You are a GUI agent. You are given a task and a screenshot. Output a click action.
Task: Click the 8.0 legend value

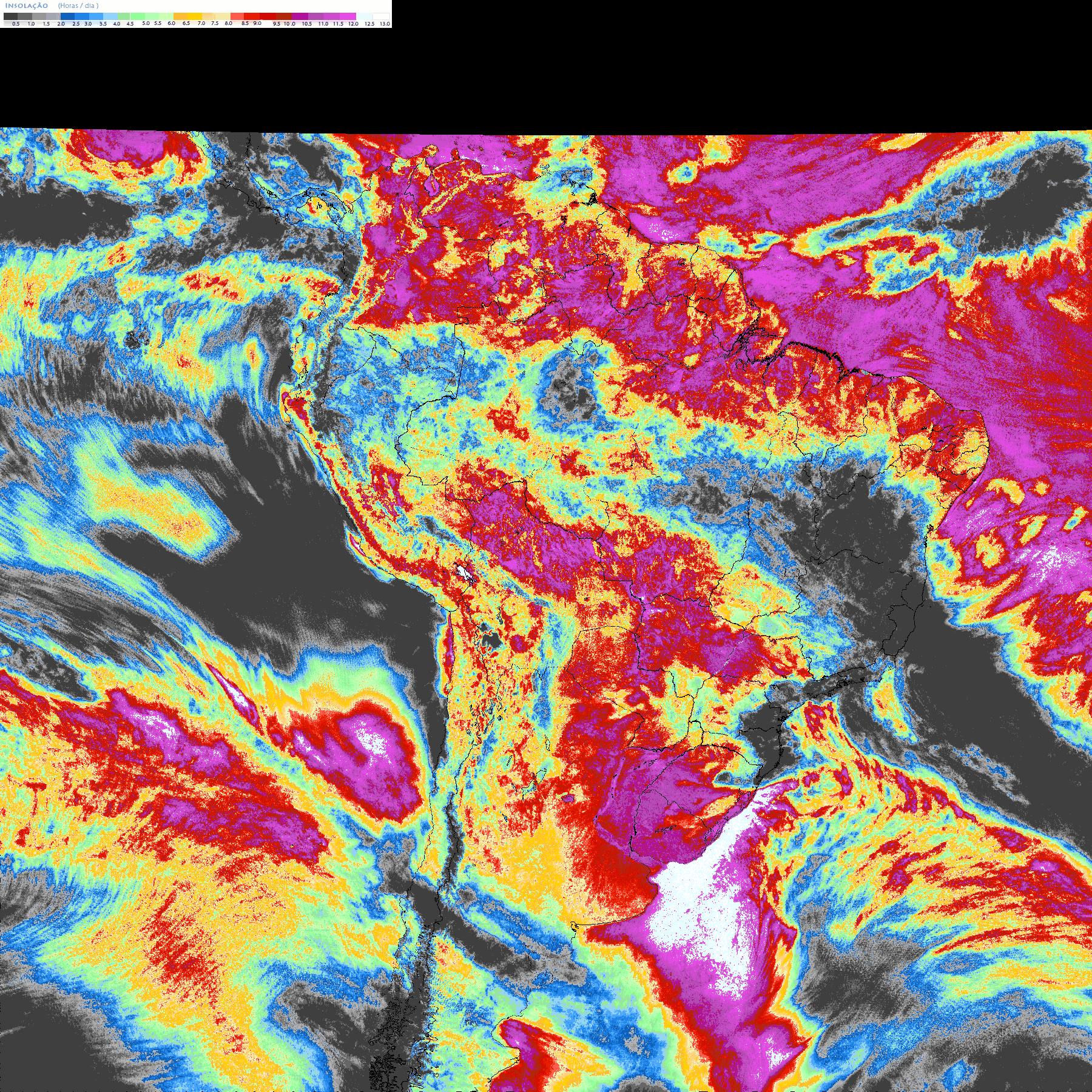tap(229, 23)
